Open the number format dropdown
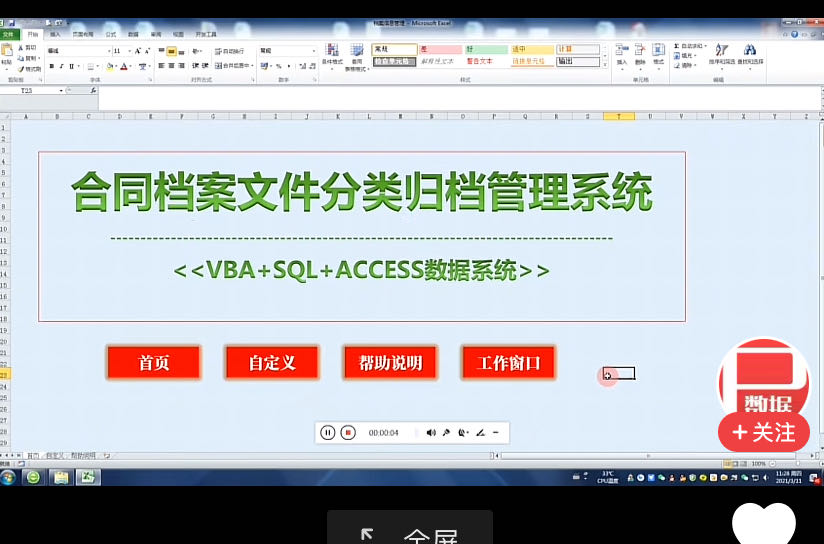Viewport: 824px width, 544px height. click(x=314, y=51)
